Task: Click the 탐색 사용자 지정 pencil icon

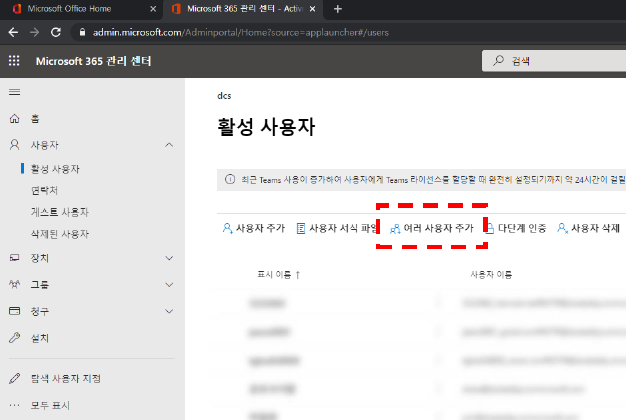Action: tap(14, 378)
